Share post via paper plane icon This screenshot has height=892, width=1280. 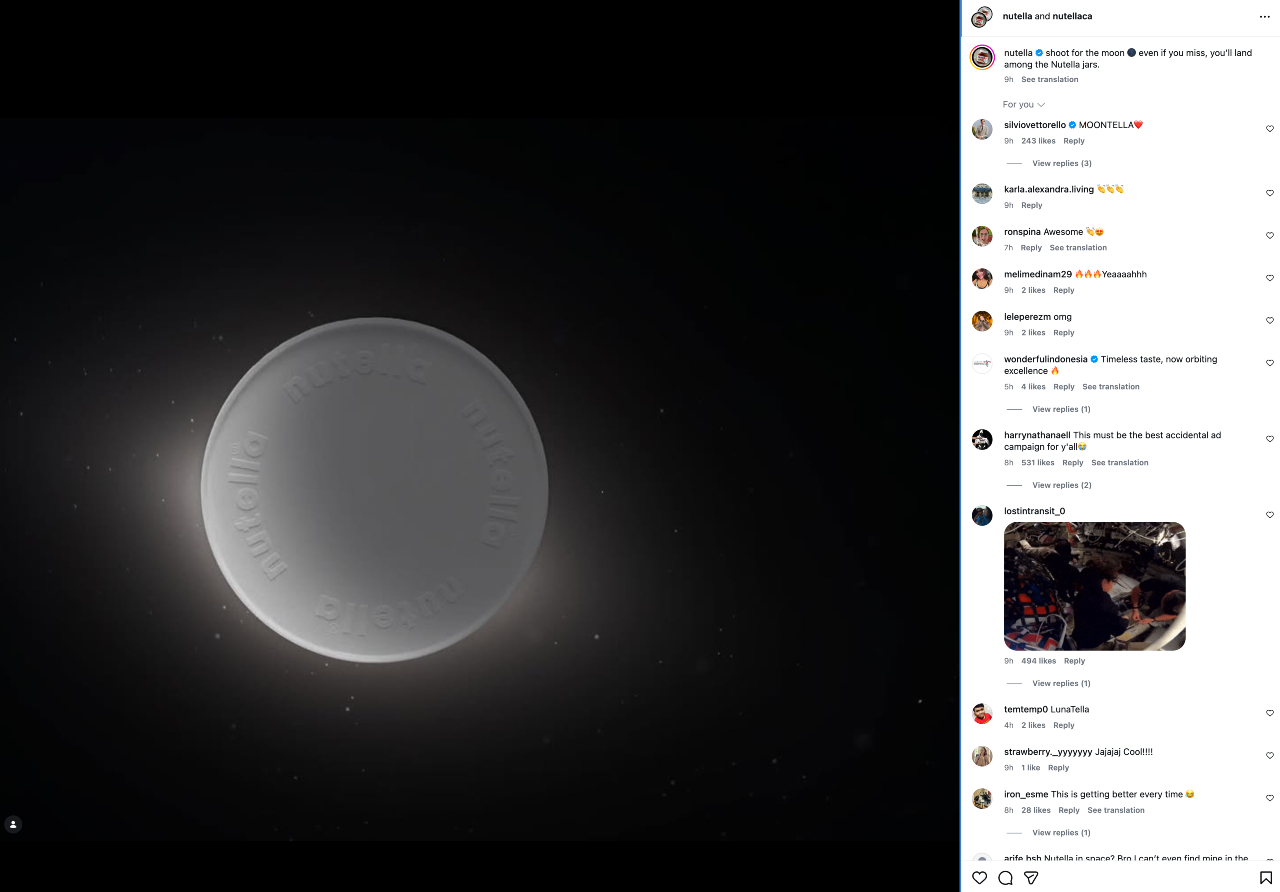click(1031, 878)
